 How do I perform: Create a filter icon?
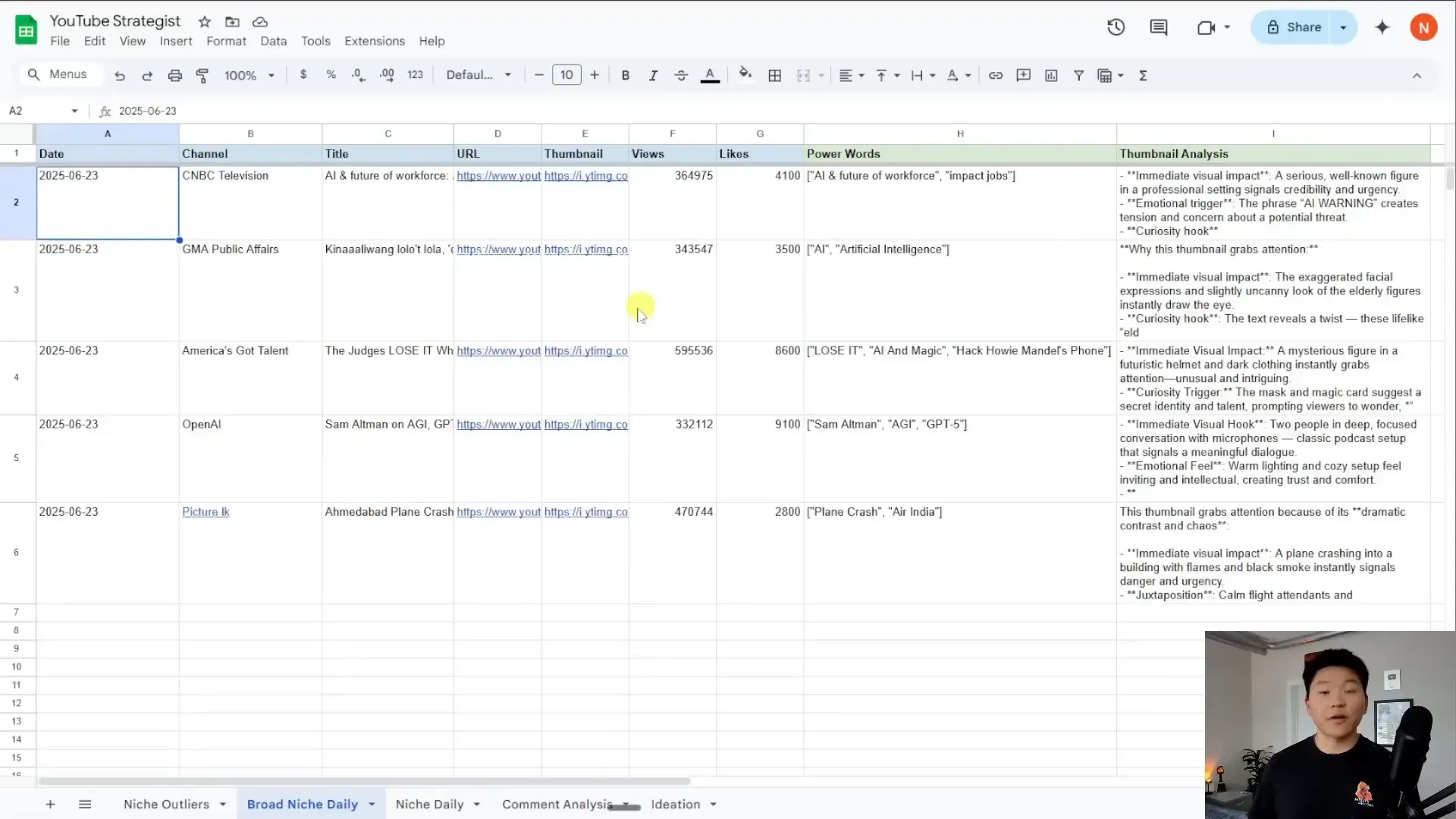(x=1078, y=75)
